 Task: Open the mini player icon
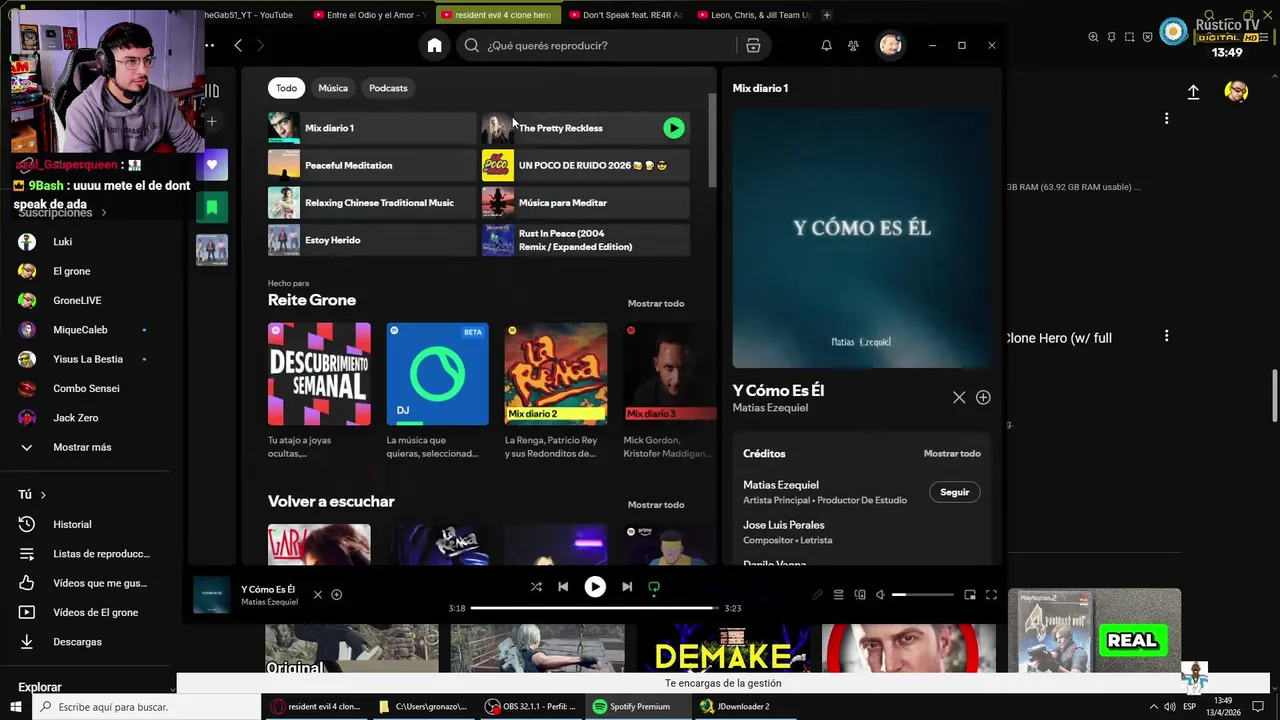[x=970, y=595]
